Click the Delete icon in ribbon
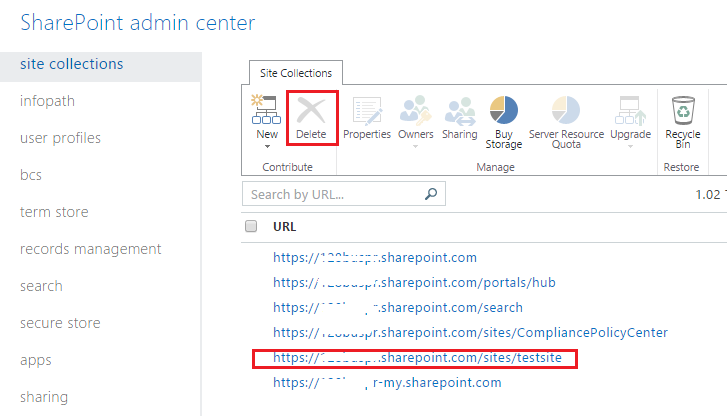 pyautogui.click(x=311, y=111)
